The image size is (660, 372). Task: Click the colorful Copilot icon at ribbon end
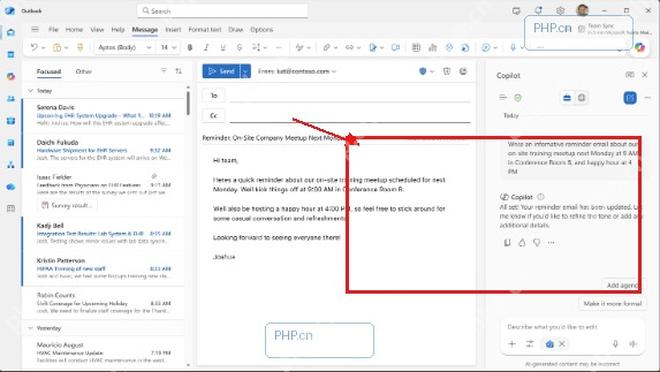[x=640, y=48]
